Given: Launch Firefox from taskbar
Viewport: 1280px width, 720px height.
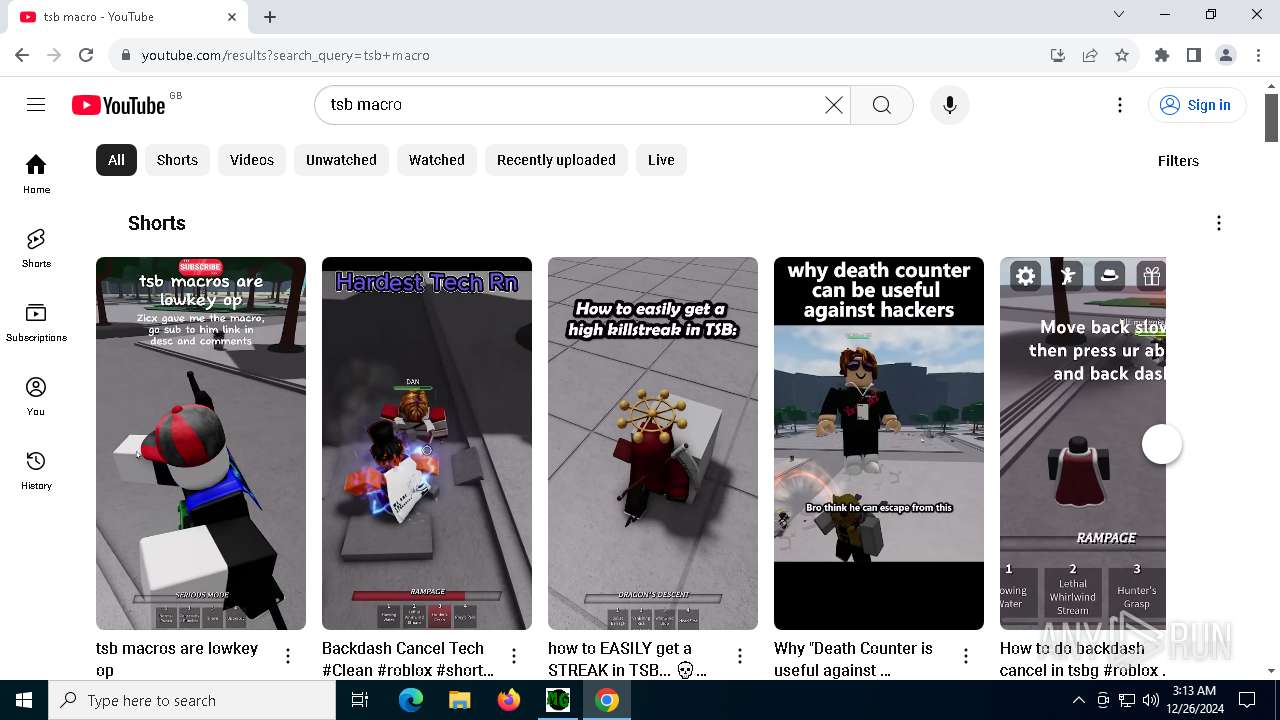Looking at the screenshot, I should [x=509, y=700].
